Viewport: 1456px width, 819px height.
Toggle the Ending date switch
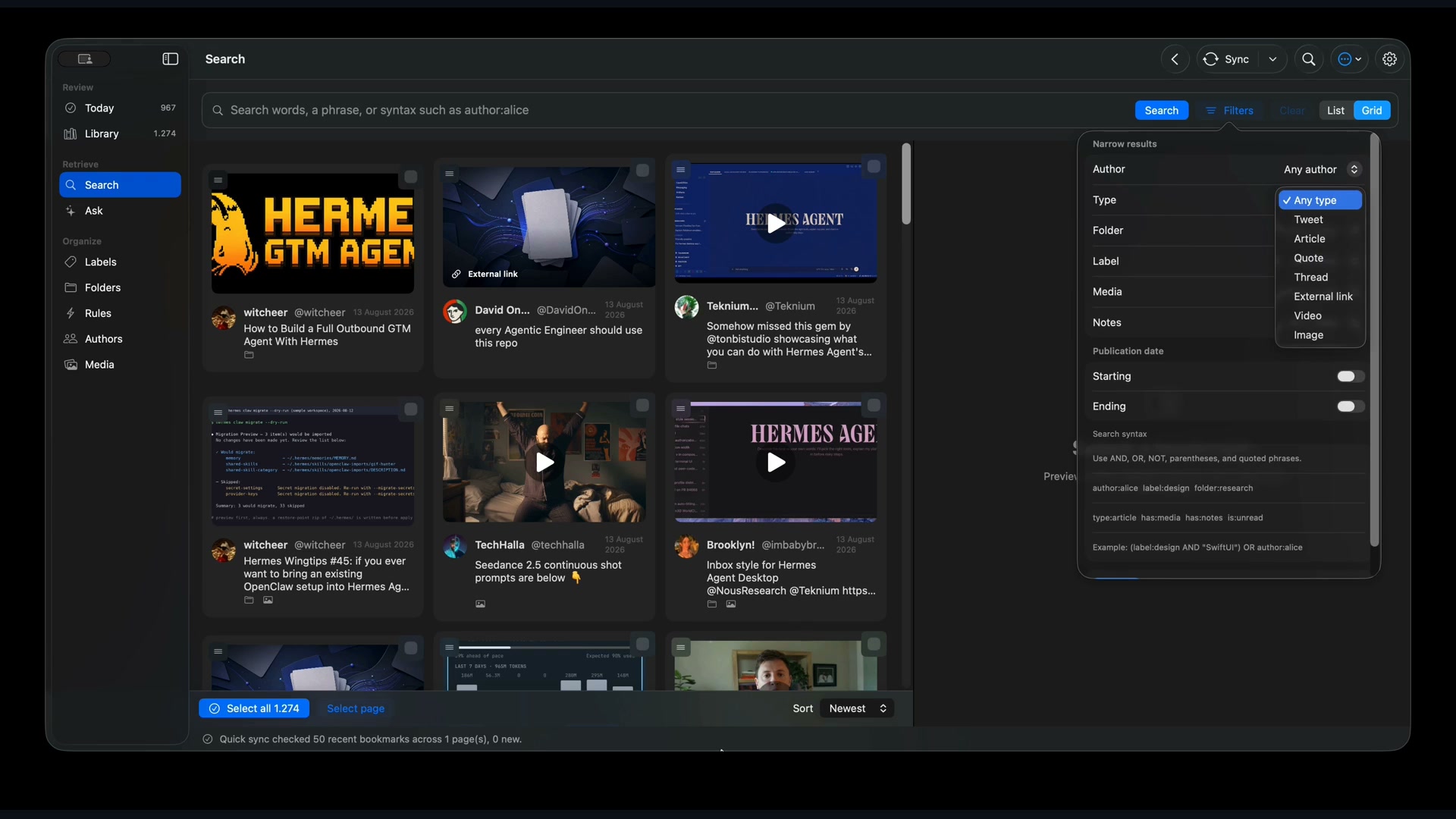[x=1350, y=406]
